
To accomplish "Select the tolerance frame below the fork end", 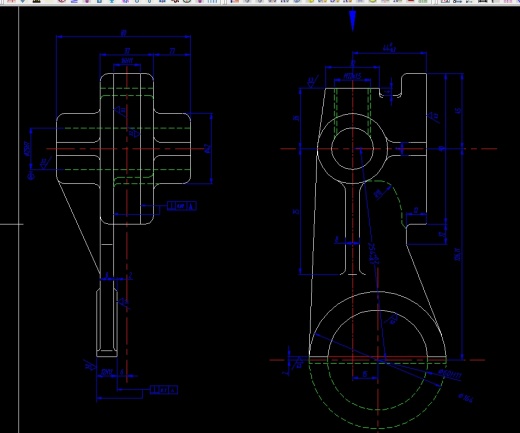I will click(164, 390).
